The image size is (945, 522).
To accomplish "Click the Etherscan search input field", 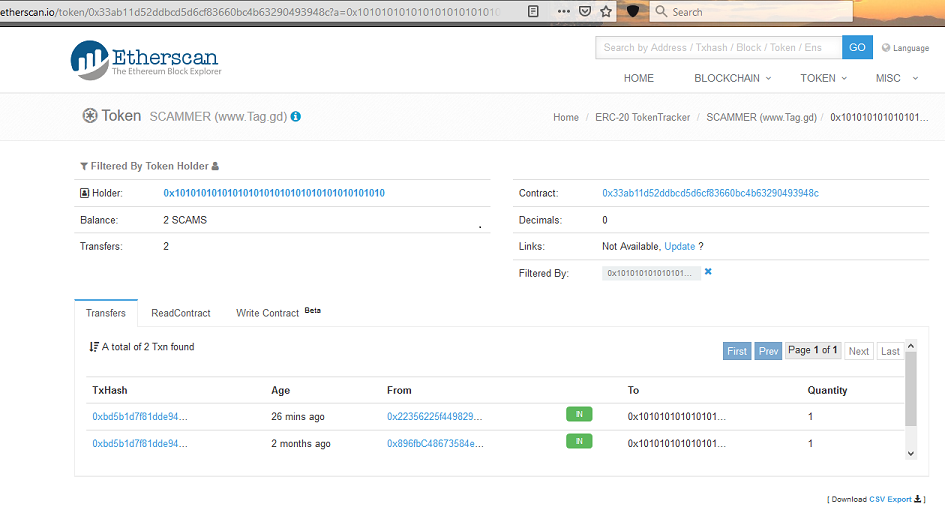I will pyautogui.click(x=718, y=48).
